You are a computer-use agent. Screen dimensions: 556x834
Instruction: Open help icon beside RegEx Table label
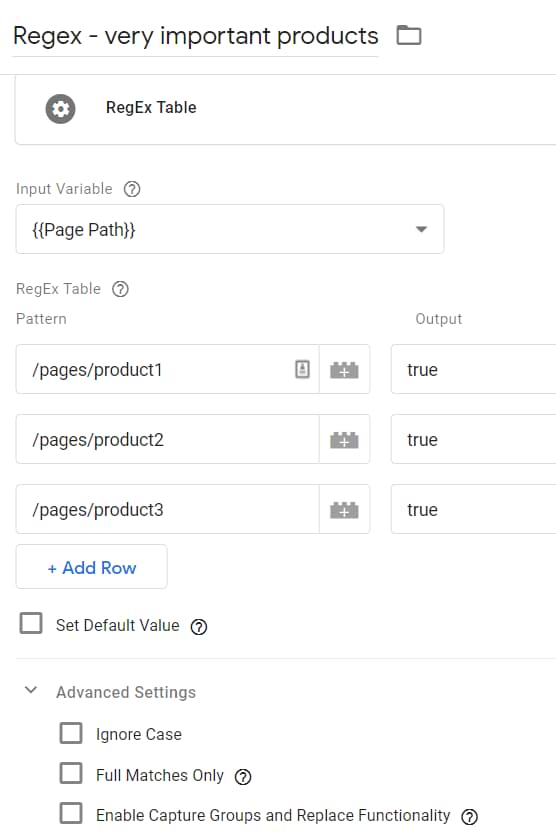[120, 289]
